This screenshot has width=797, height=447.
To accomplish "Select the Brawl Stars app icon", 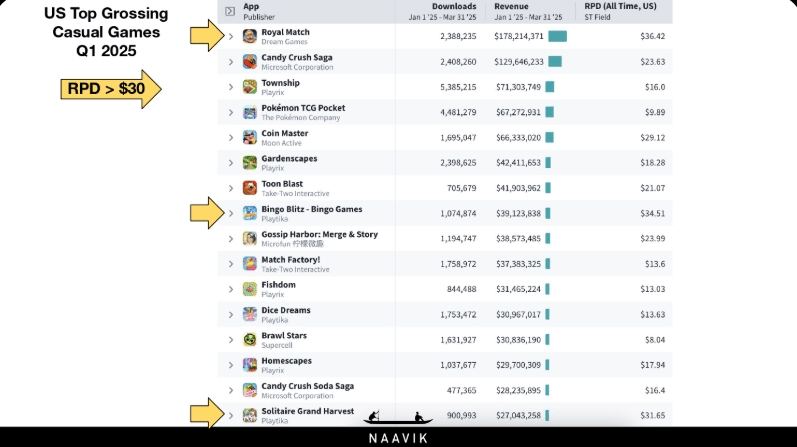I will click(x=249, y=340).
